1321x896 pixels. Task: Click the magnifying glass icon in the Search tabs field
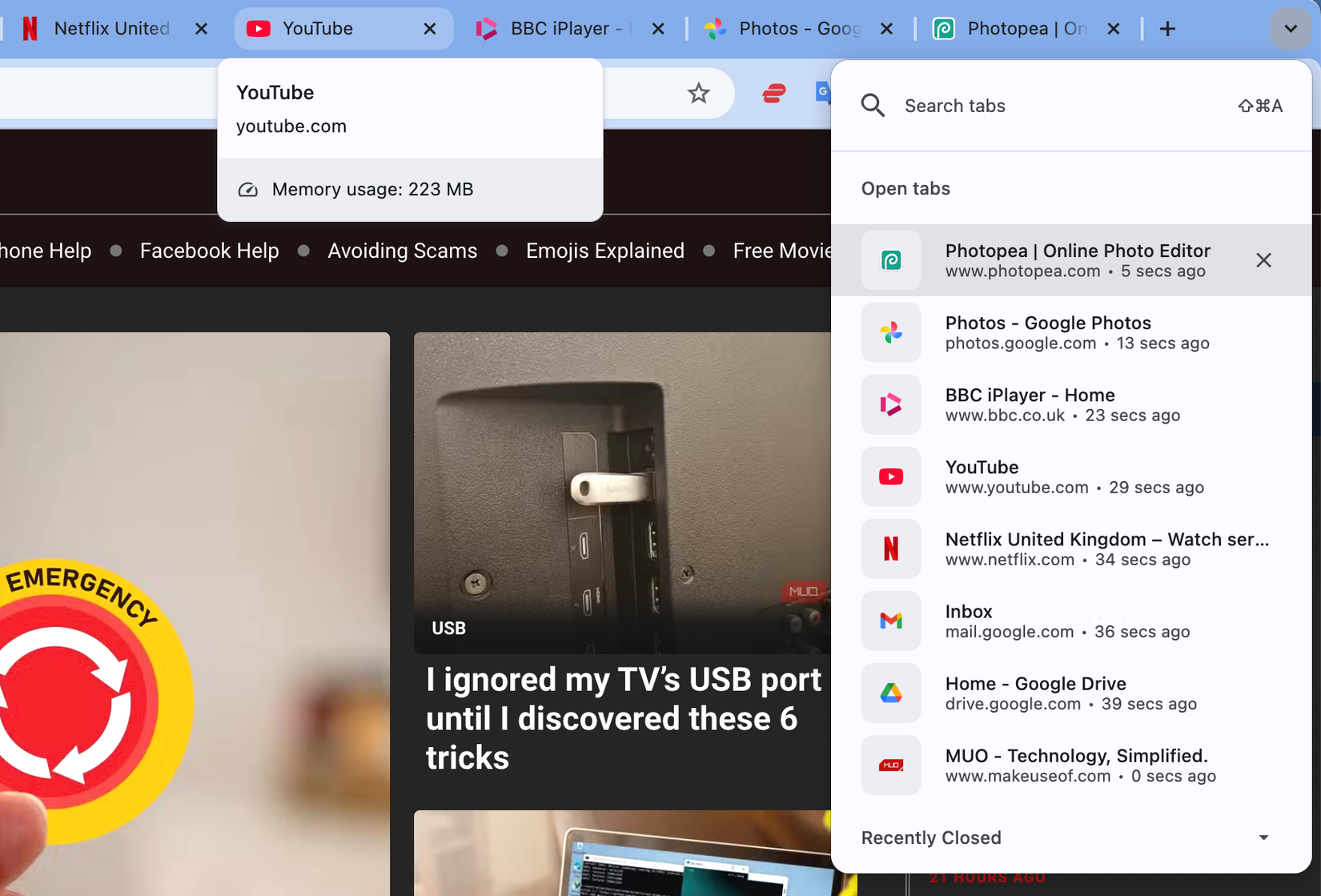coord(873,105)
